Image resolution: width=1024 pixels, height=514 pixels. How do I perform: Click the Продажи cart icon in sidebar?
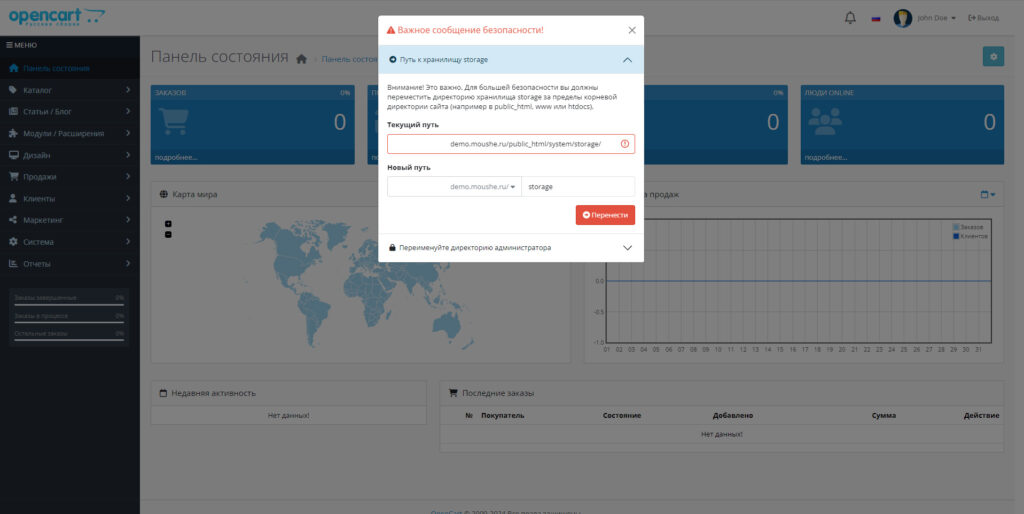point(13,177)
